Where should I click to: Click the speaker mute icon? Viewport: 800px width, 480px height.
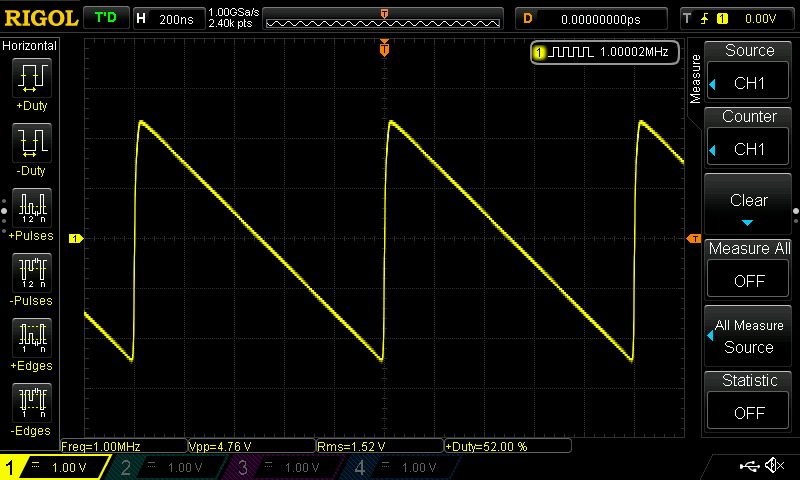tap(774, 466)
